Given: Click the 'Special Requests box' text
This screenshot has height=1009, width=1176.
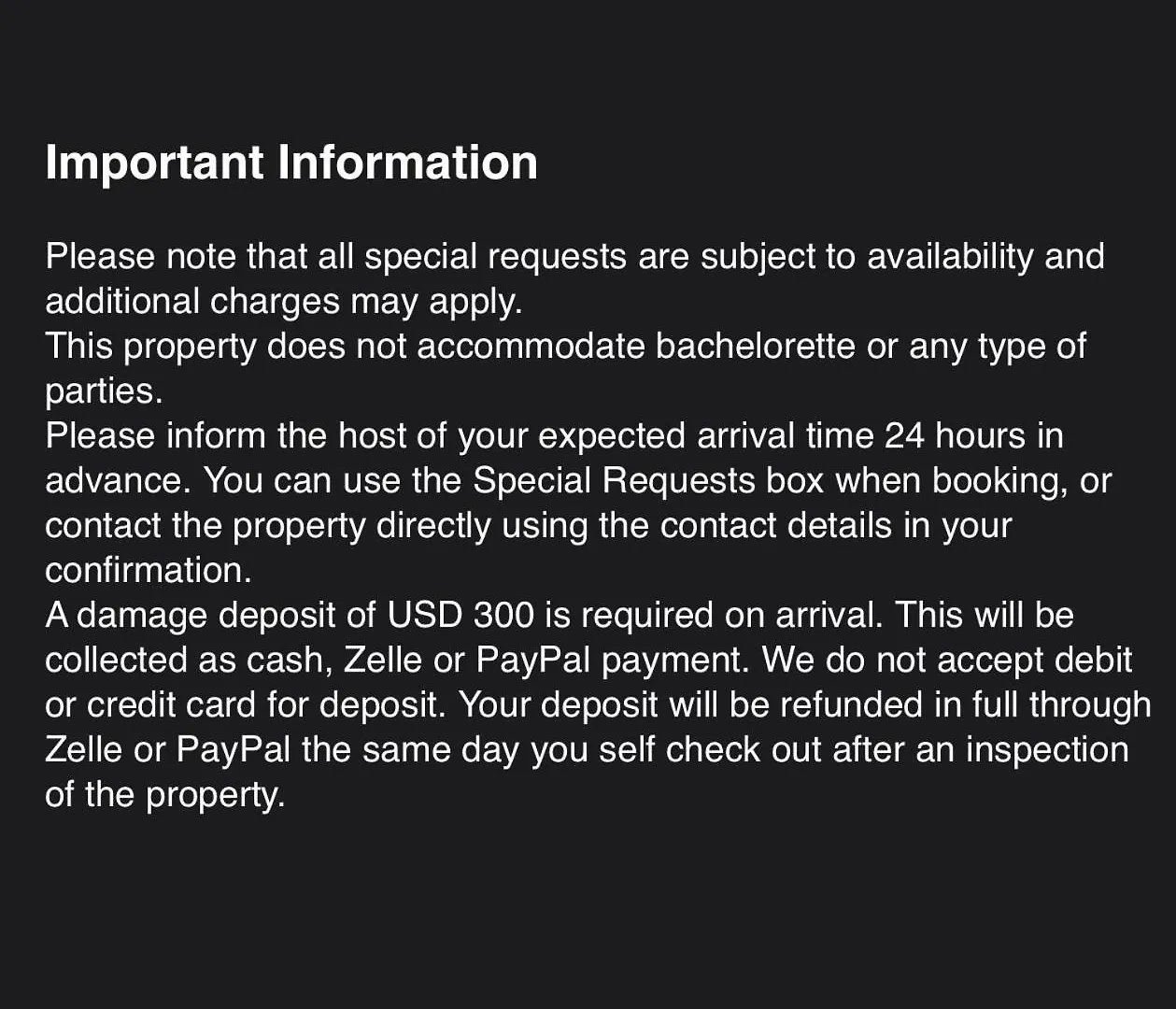Looking at the screenshot, I should click(x=648, y=480).
